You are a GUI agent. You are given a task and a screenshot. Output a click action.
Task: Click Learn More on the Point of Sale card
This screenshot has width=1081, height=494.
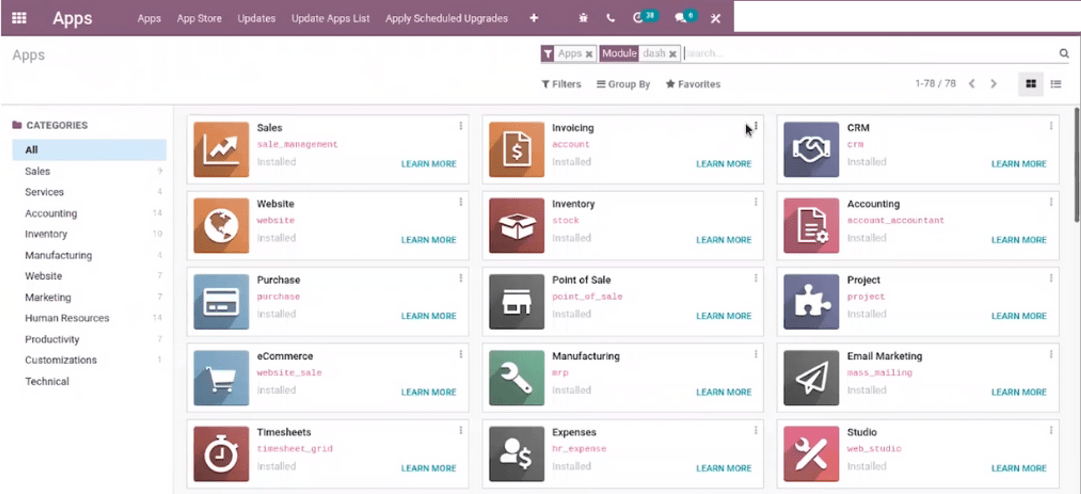coord(724,316)
